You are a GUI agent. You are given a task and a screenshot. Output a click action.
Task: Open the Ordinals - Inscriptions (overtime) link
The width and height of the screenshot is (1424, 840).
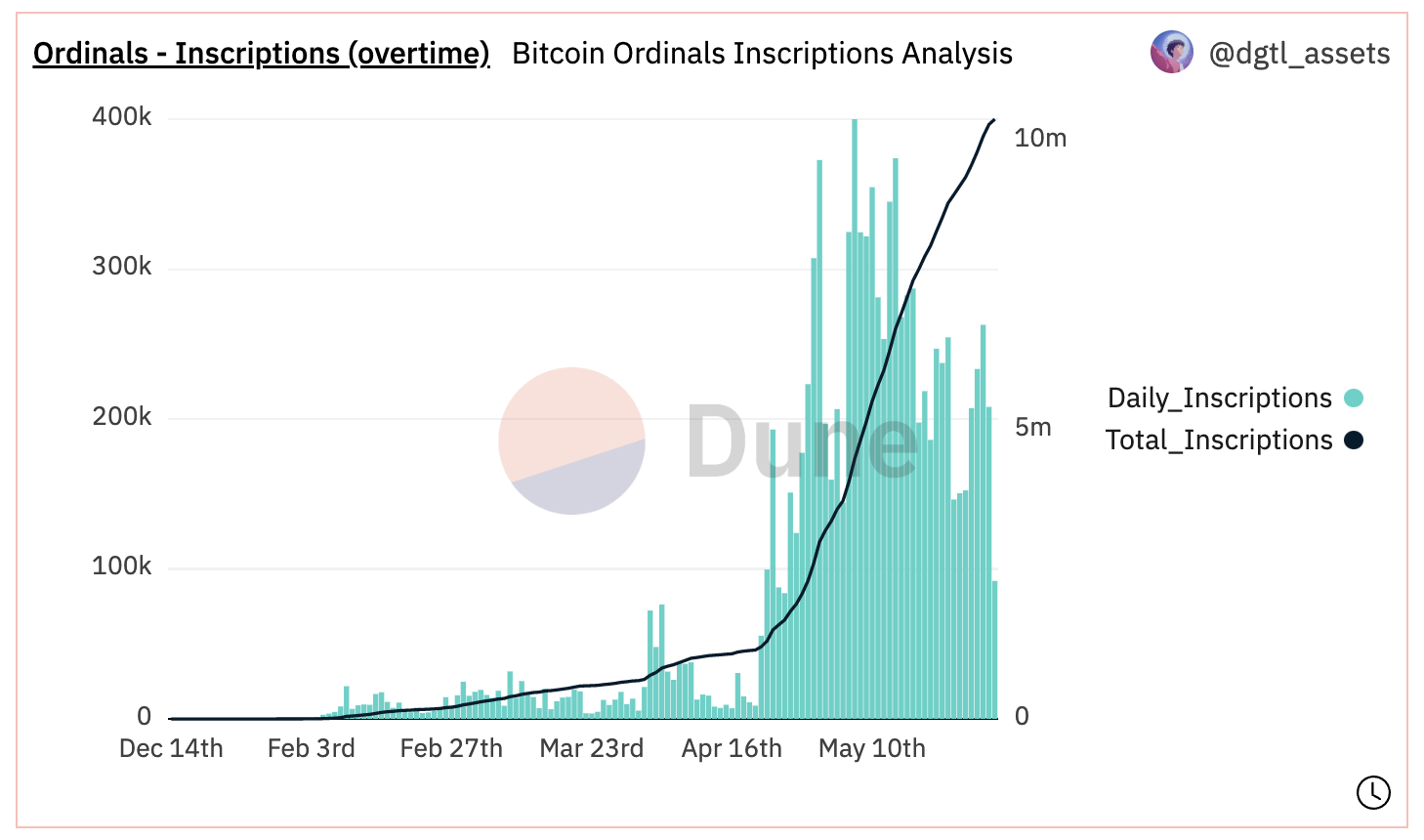(261, 53)
